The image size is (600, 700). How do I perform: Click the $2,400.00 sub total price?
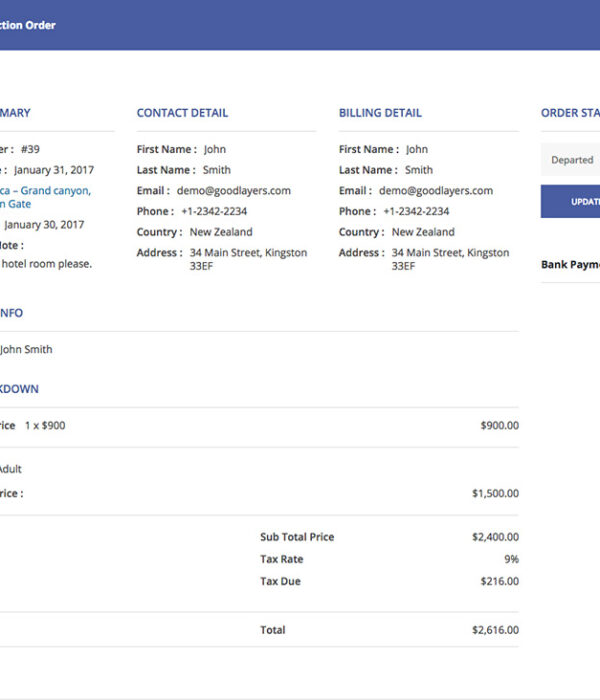coord(495,537)
